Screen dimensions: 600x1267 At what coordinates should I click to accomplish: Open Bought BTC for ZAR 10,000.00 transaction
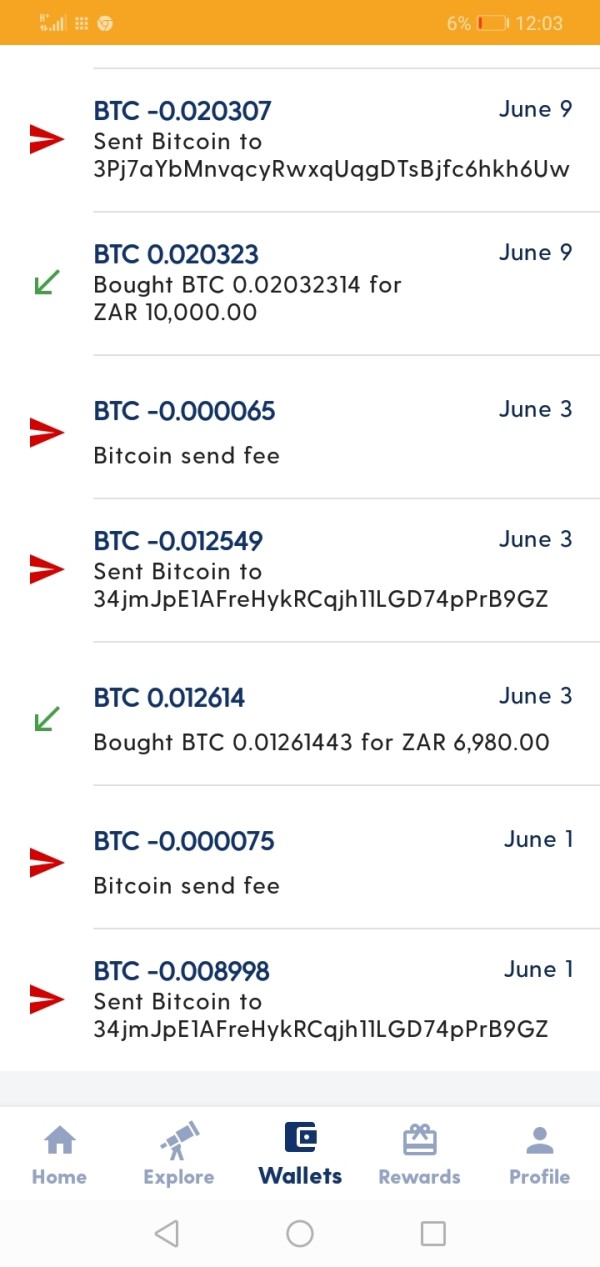pos(330,284)
